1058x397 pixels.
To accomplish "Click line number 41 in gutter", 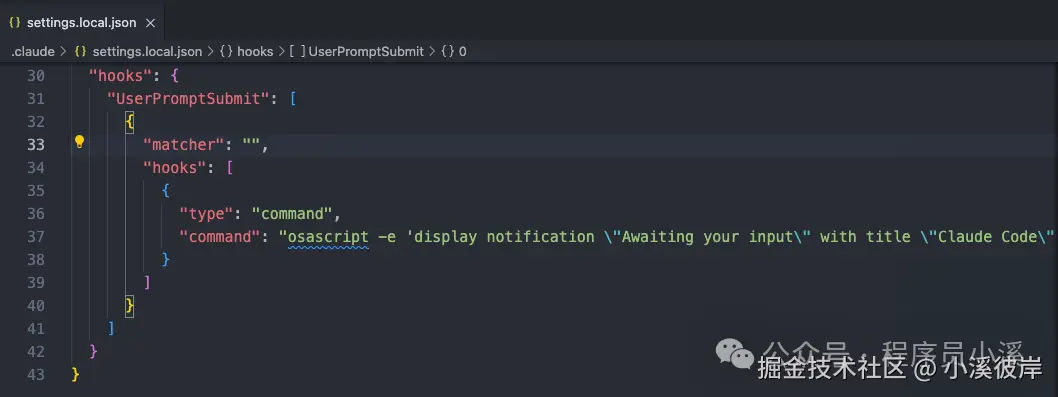I will point(36,328).
